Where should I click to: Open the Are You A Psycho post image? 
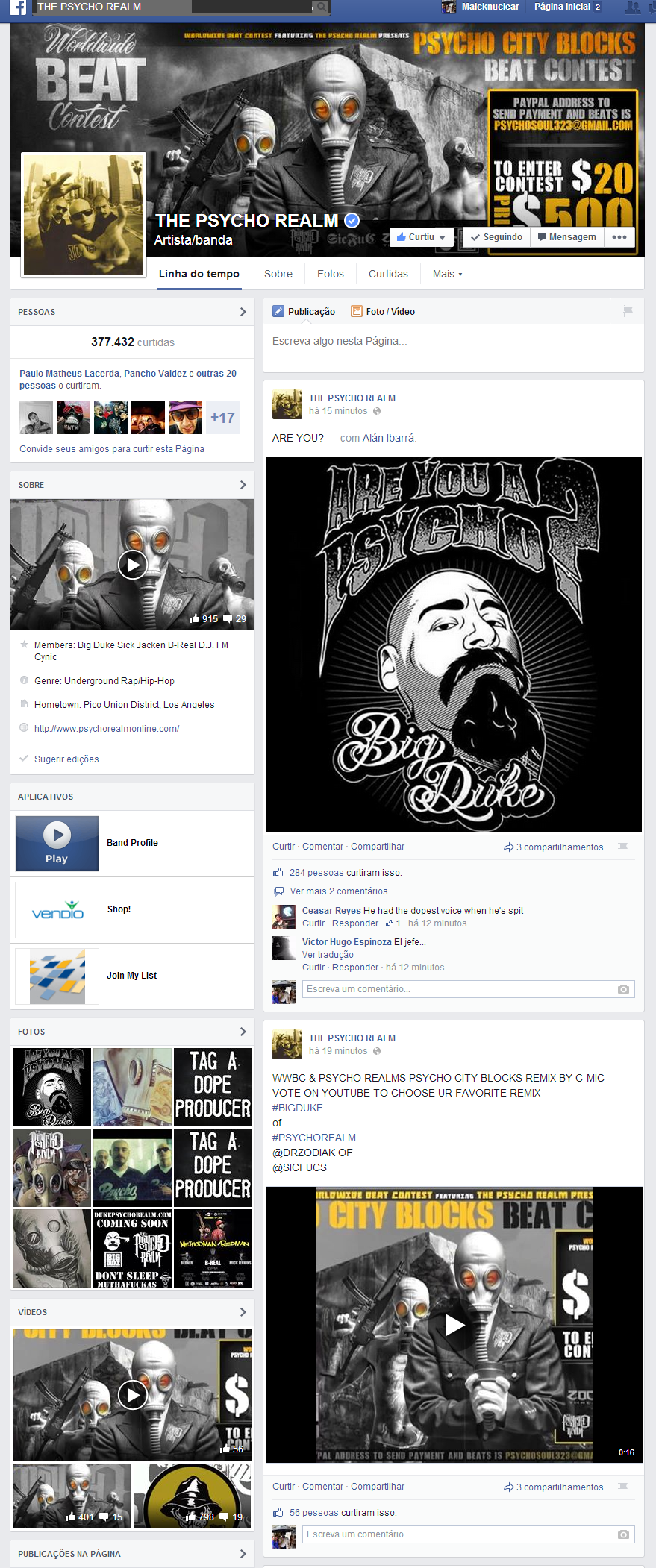point(454,645)
